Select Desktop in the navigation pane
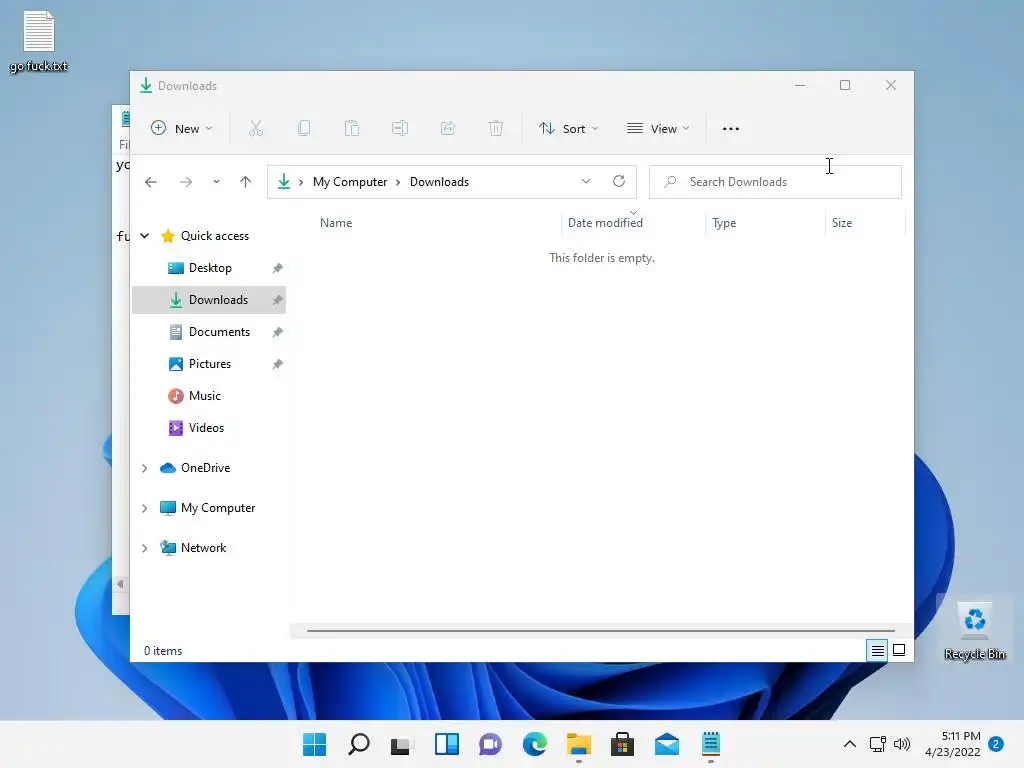Viewport: 1024px width, 768px height. point(210,268)
